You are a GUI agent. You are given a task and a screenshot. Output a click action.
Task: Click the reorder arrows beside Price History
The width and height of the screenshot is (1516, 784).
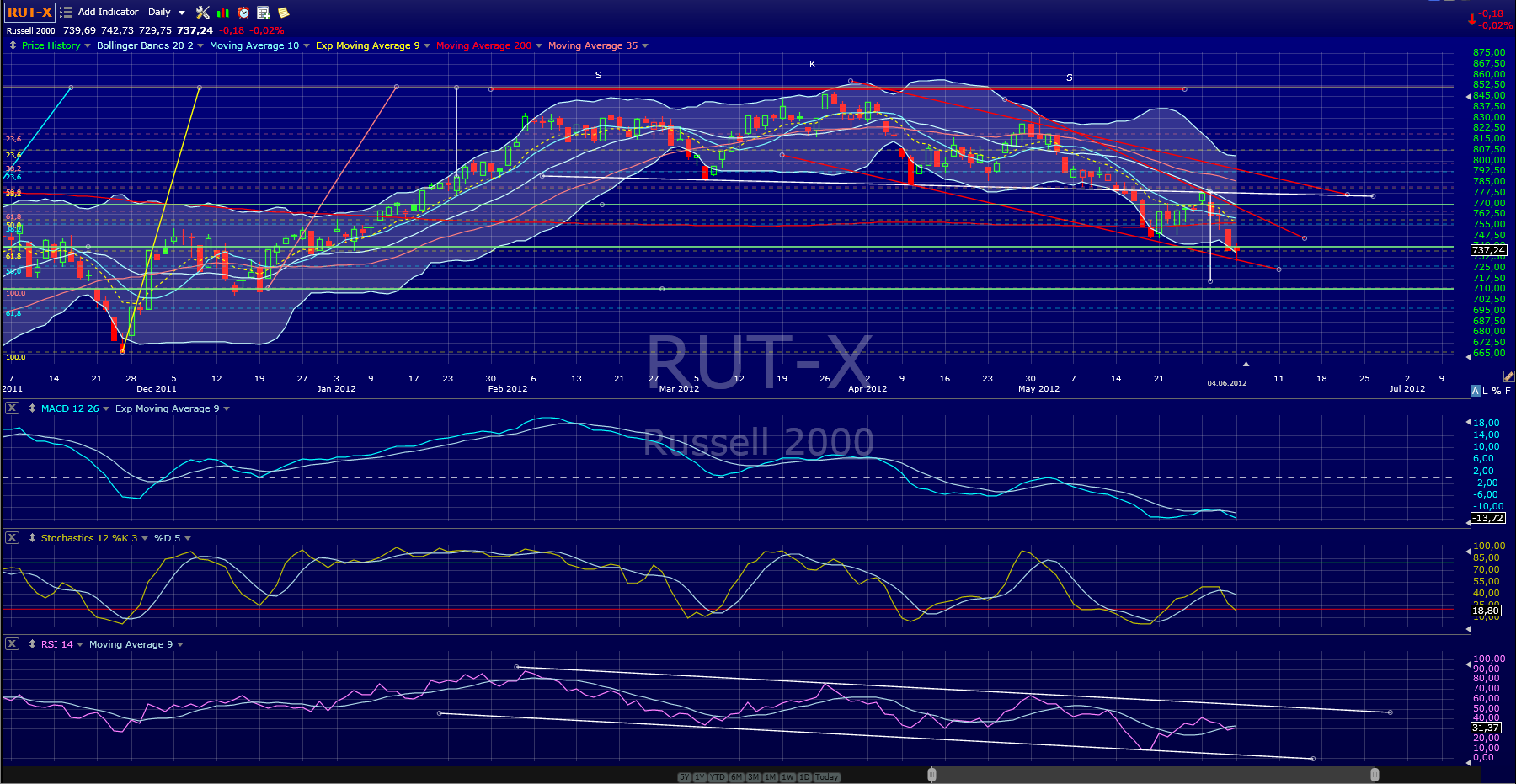click(x=13, y=45)
